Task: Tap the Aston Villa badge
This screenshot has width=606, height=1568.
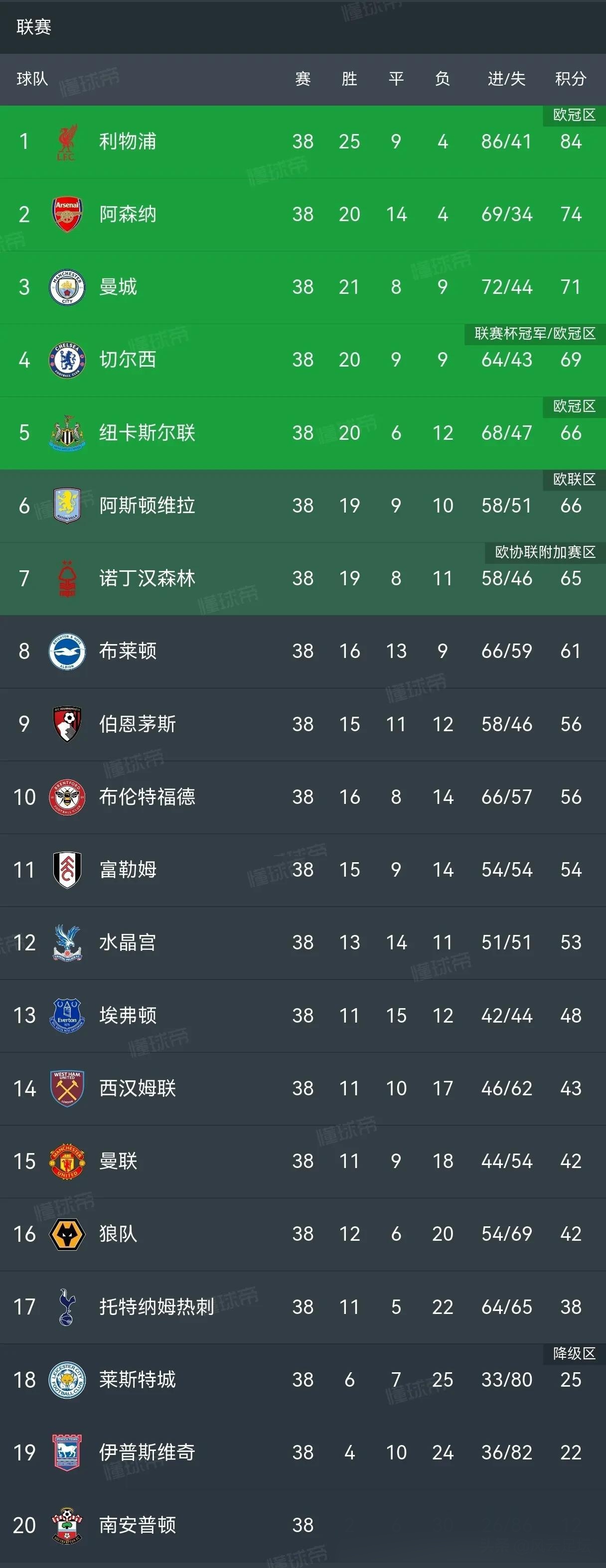Action: [x=67, y=505]
